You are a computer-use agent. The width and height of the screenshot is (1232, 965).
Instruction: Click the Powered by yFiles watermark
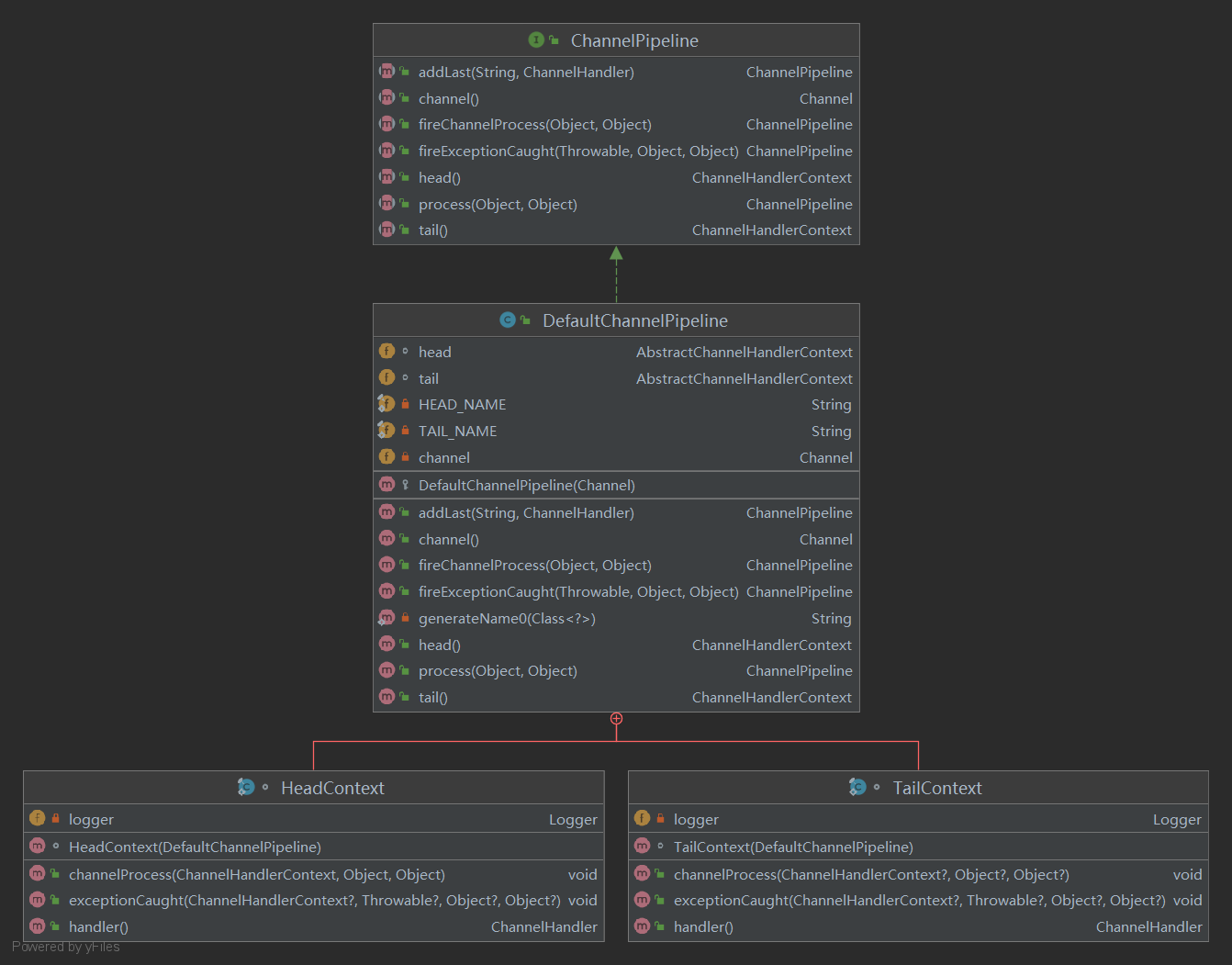coord(66,947)
